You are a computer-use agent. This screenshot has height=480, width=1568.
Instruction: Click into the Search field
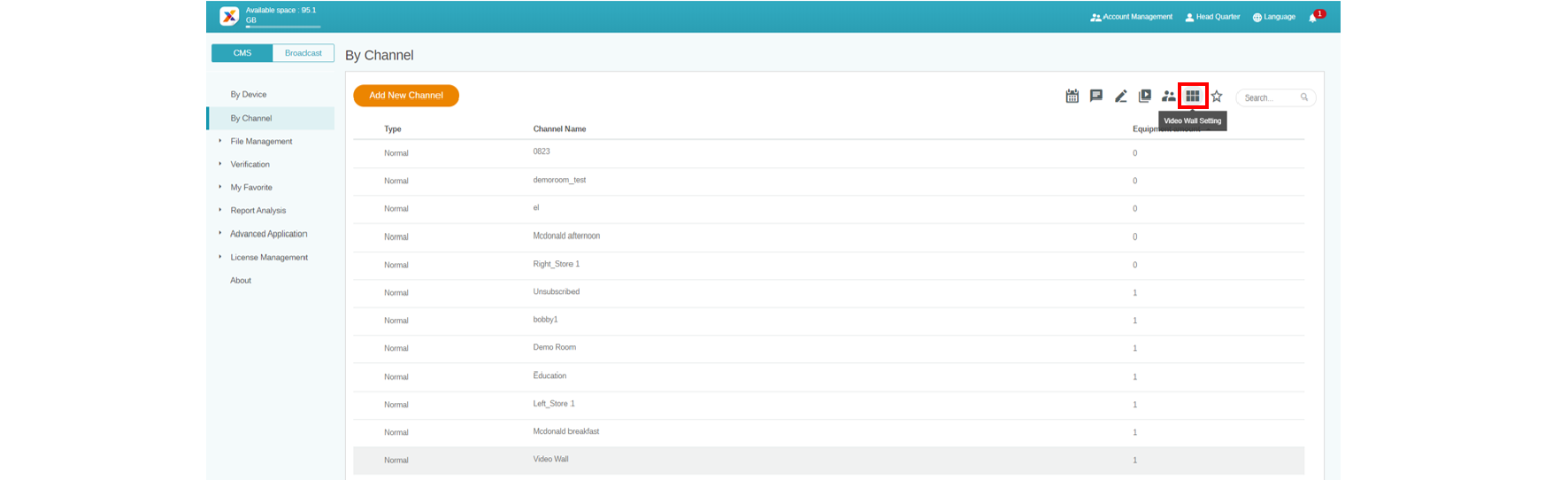click(1270, 98)
